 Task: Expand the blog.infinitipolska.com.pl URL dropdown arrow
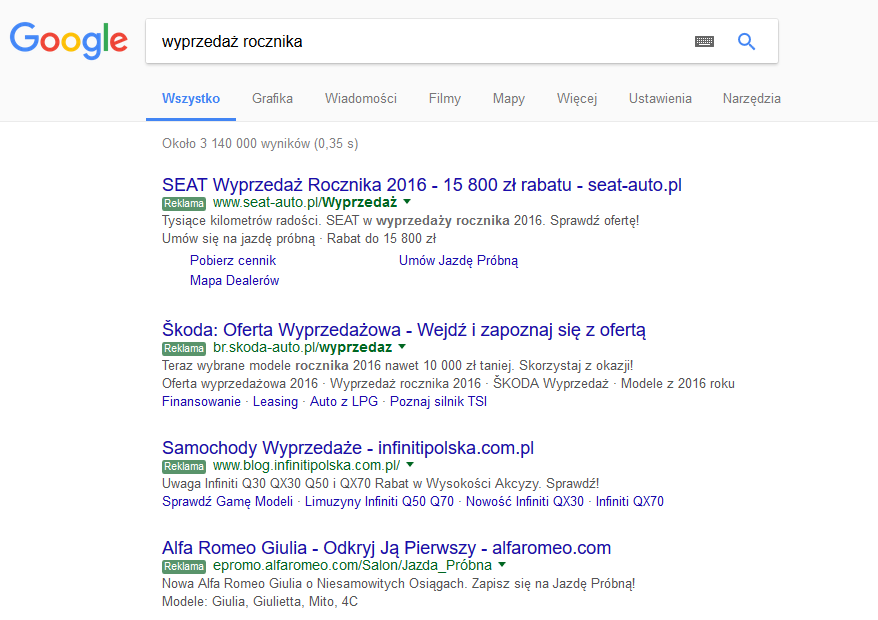coord(410,465)
